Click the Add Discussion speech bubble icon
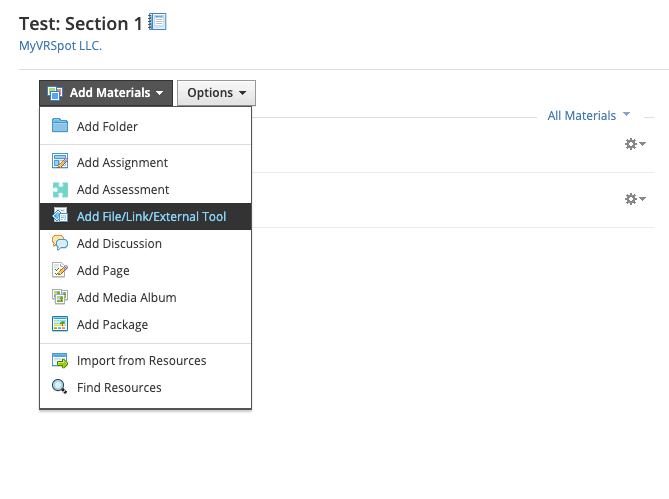The width and height of the screenshot is (669, 499). (x=60, y=243)
